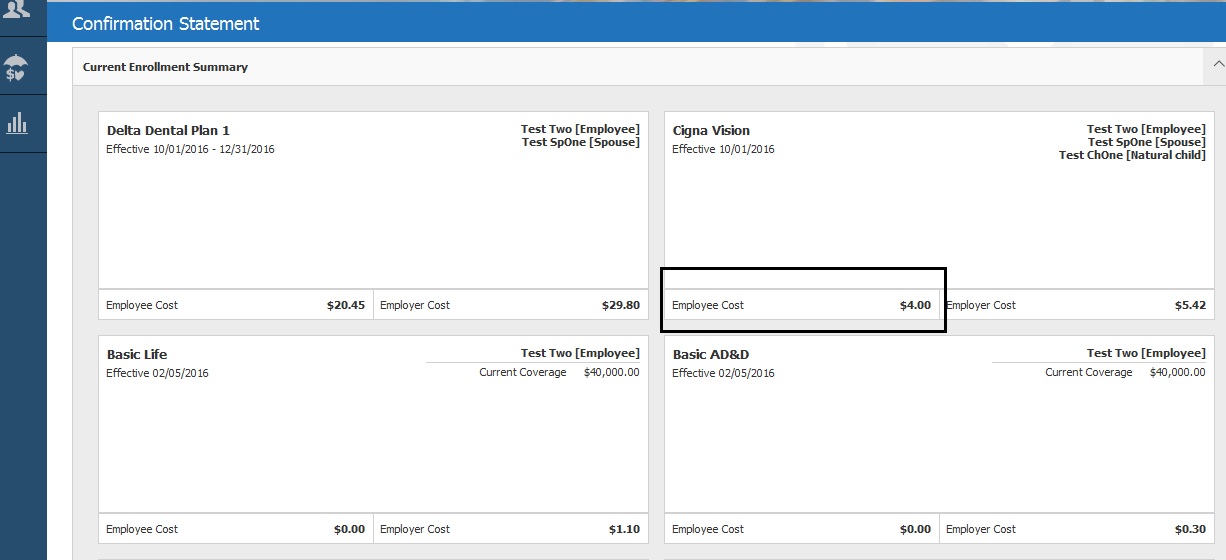Click Delta Dental employer cost $29.80
The width and height of the screenshot is (1226, 560).
pos(620,305)
